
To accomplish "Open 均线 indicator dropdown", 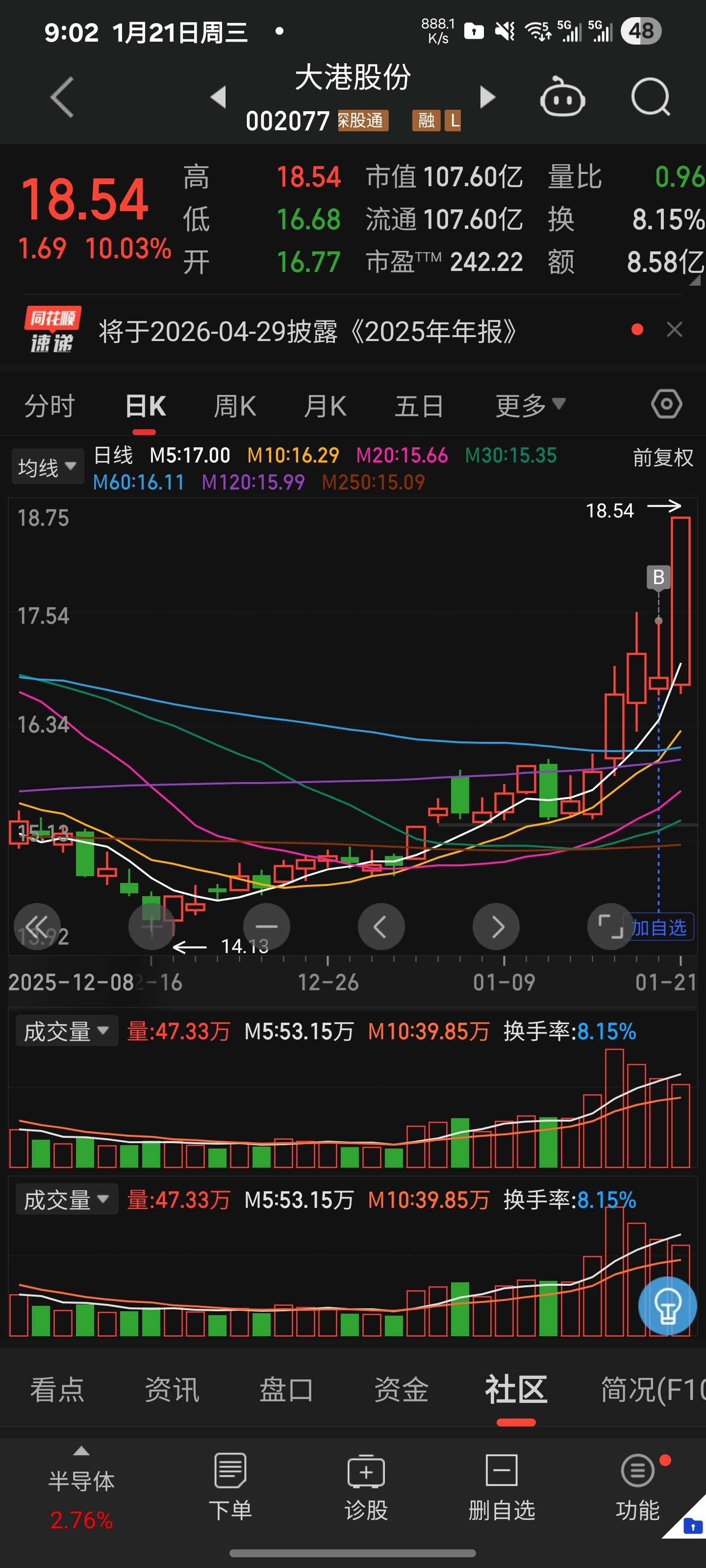I will point(48,467).
